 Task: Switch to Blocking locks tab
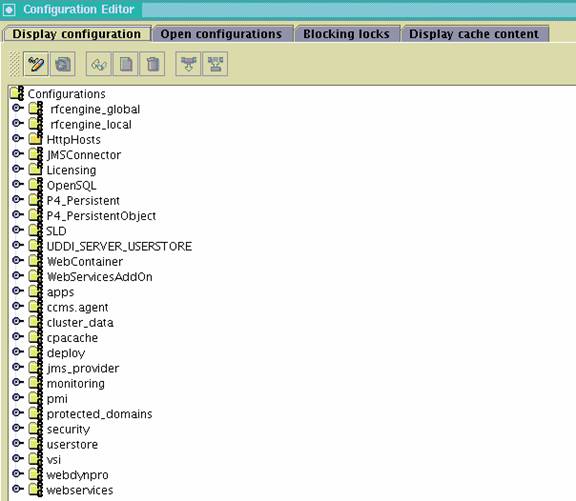coord(346,34)
